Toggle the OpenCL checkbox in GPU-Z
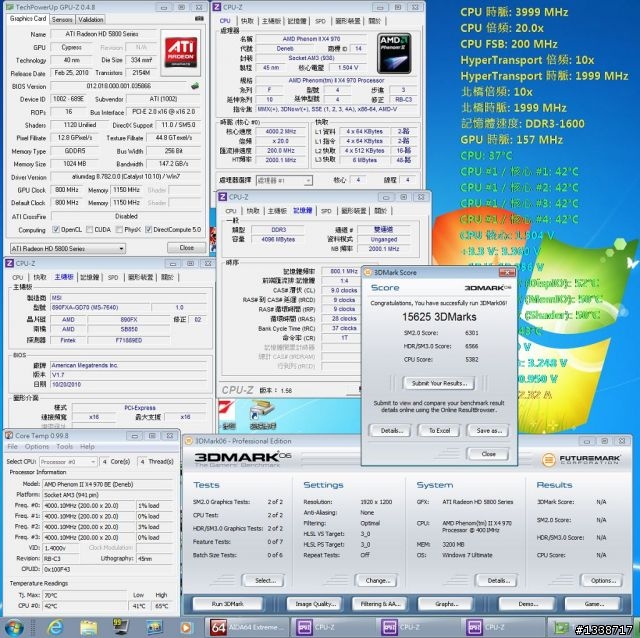This screenshot has height=638, width=640. (56, 229)
